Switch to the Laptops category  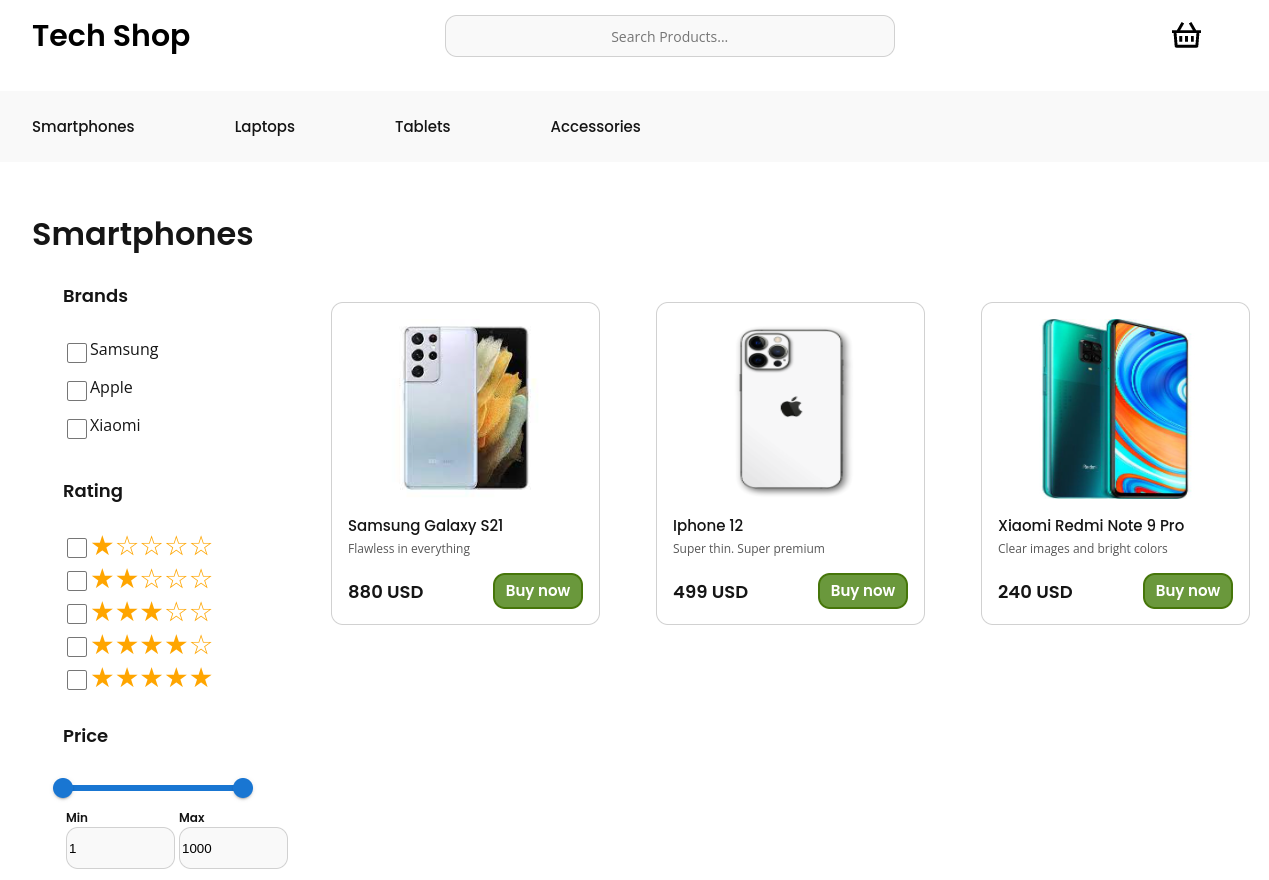264,126
